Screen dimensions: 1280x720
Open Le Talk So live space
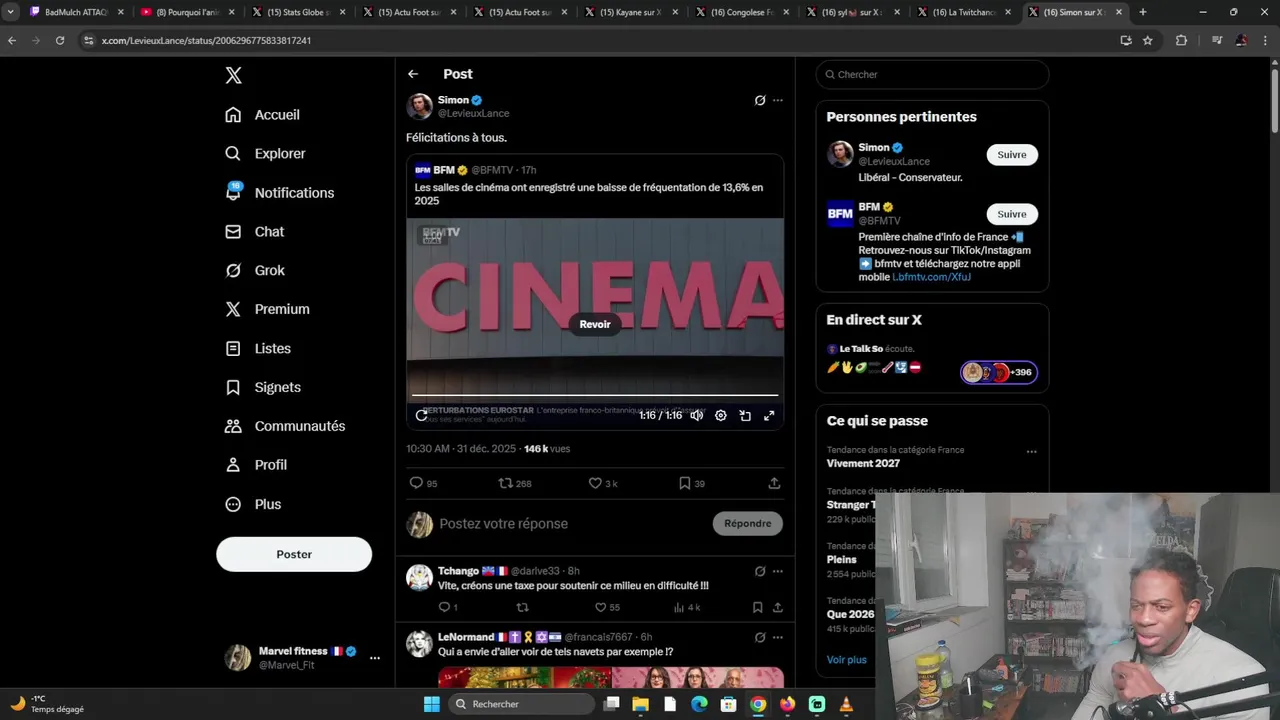[932, 361]
